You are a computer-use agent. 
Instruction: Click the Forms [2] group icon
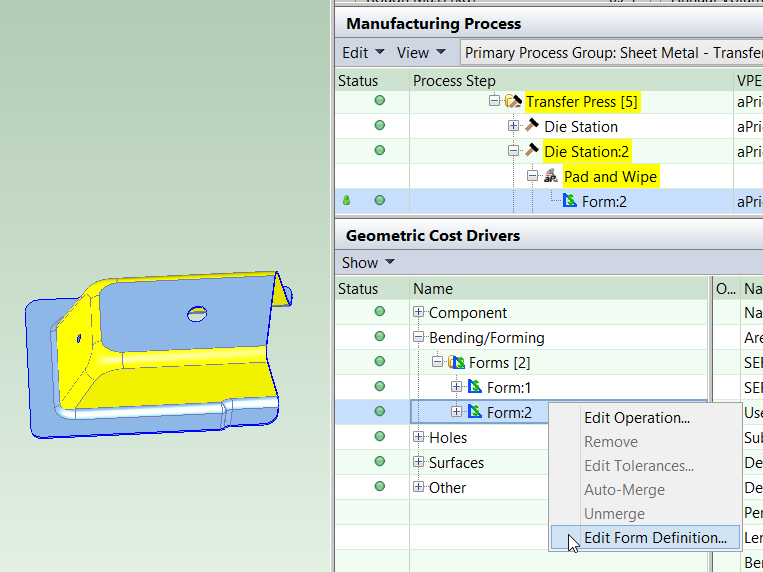click(457, 362)
